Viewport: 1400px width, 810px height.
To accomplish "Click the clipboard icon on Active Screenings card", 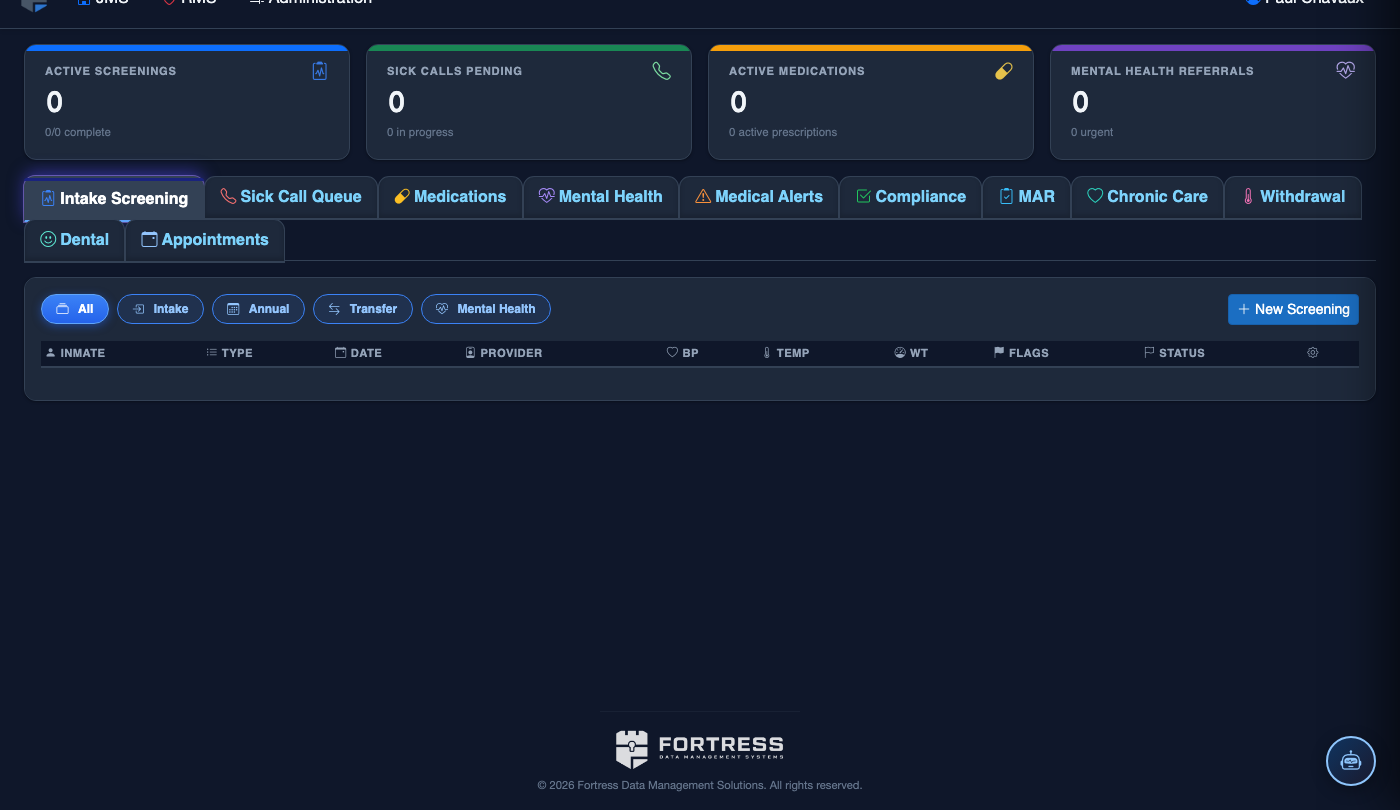I will 320,71.
